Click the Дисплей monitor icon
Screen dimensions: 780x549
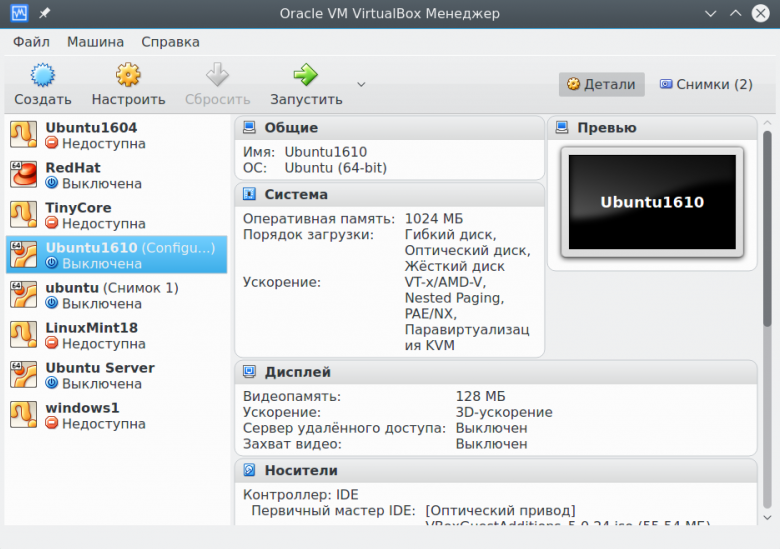point(249,371)
